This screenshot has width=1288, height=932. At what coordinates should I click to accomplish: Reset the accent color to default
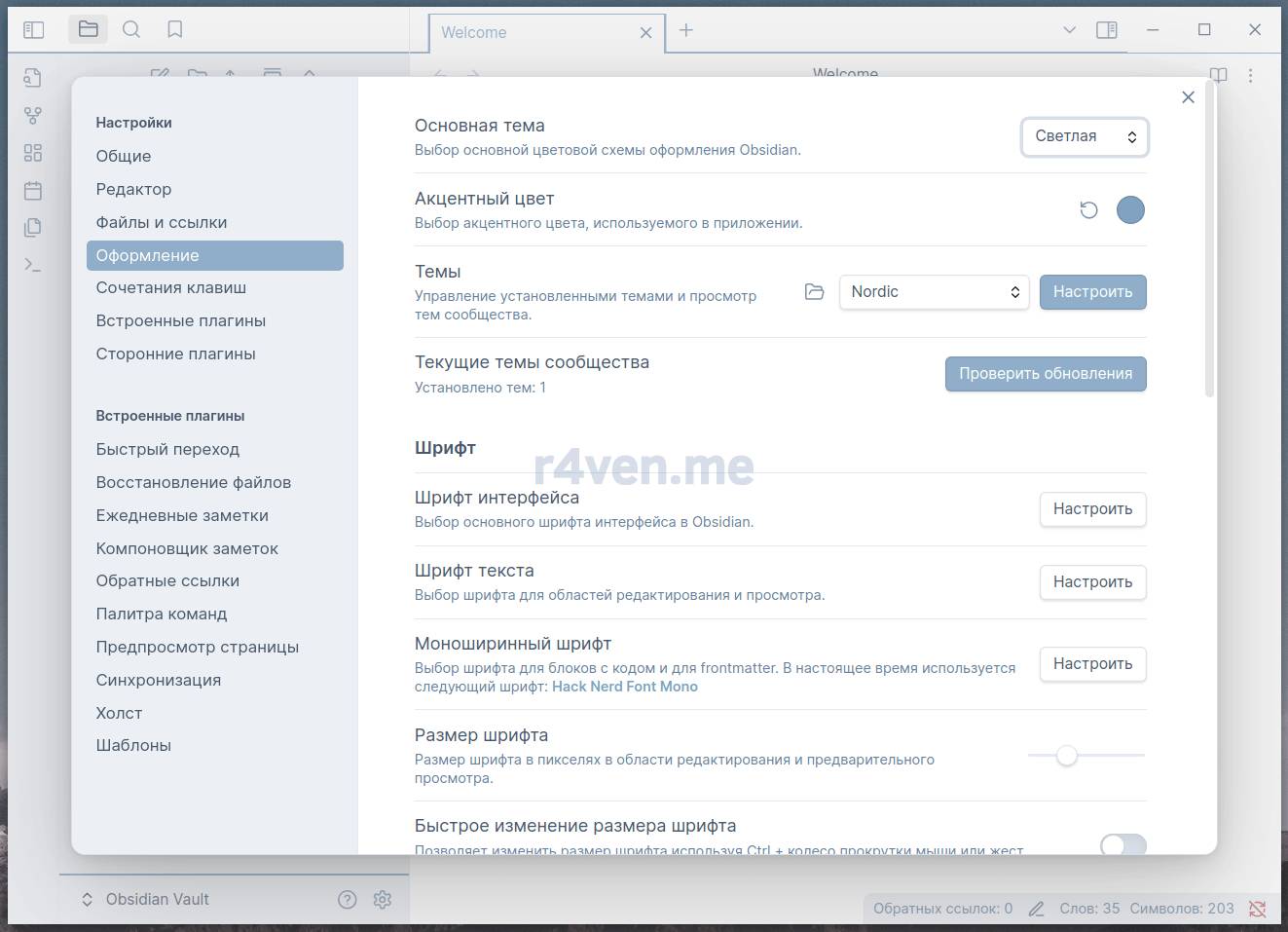pos(1088,209)
